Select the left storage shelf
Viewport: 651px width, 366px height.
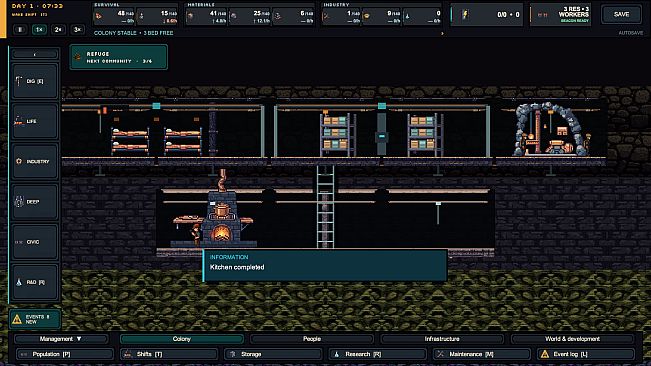tap(338, 135)
